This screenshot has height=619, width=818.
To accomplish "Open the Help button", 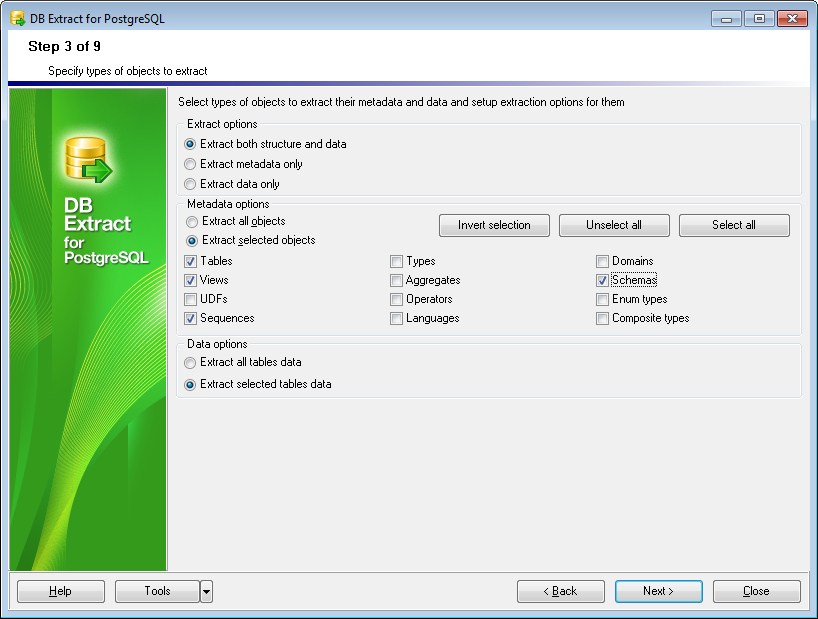I will pyautogui.click(x=61, y=591).
